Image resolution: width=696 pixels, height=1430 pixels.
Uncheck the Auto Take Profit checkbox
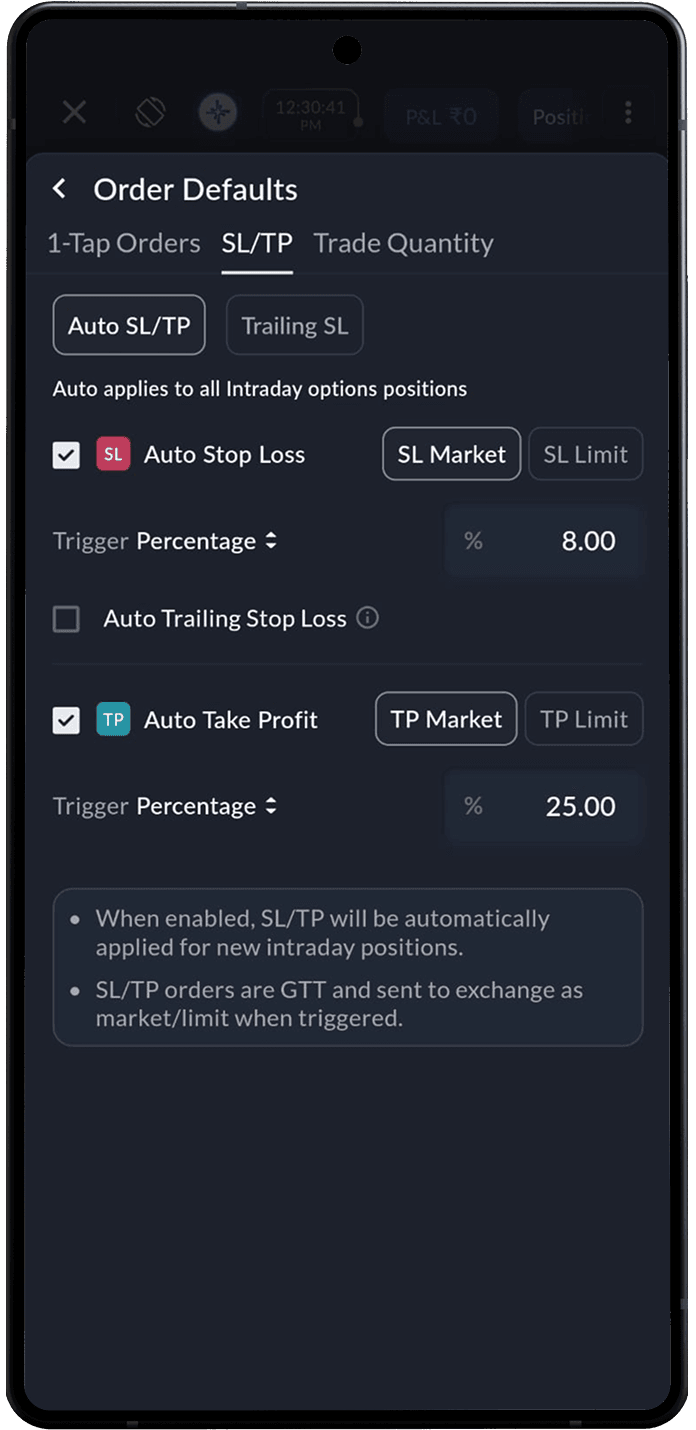coord(66,720)
